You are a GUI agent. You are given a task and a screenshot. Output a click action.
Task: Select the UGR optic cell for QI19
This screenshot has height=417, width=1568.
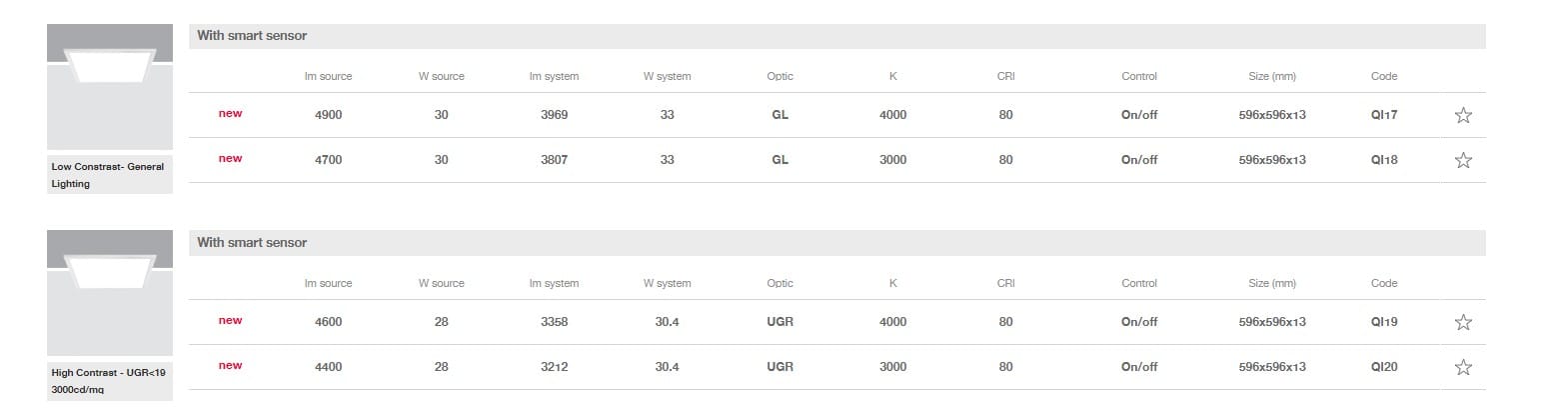coord(780,322)
